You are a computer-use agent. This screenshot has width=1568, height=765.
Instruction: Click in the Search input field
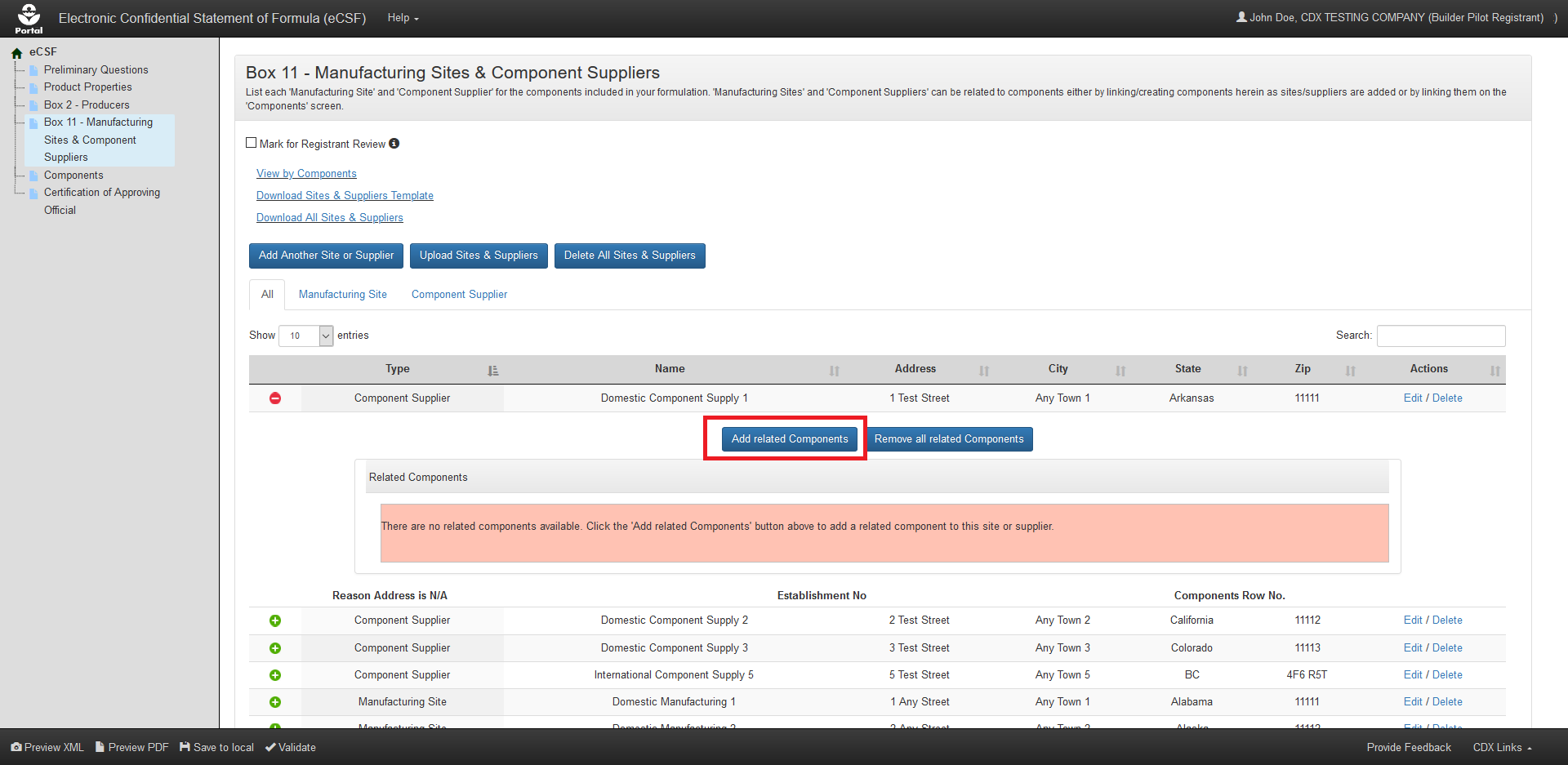click(1441, 336)
